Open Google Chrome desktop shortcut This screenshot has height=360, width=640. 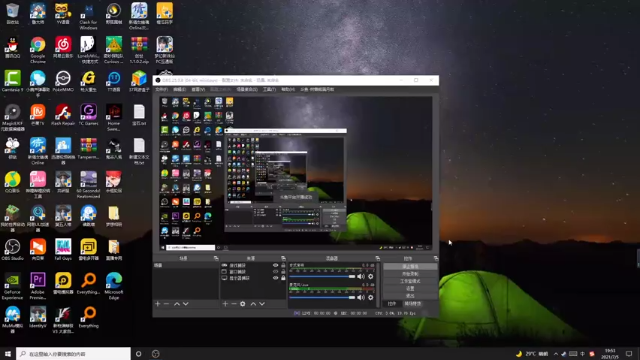click(38, 49)
